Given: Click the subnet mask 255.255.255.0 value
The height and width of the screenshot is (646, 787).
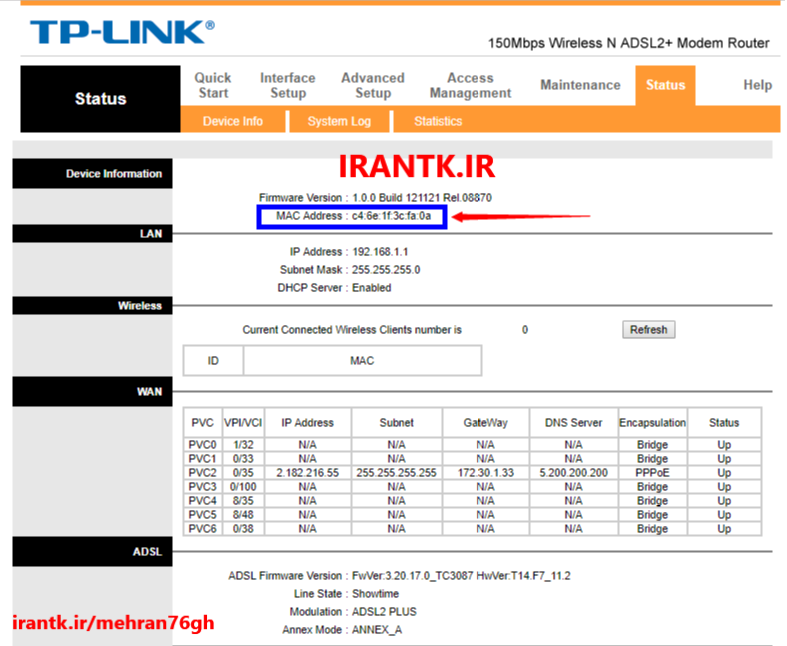Looking at the screenshot, I should [x=386, y=270].
